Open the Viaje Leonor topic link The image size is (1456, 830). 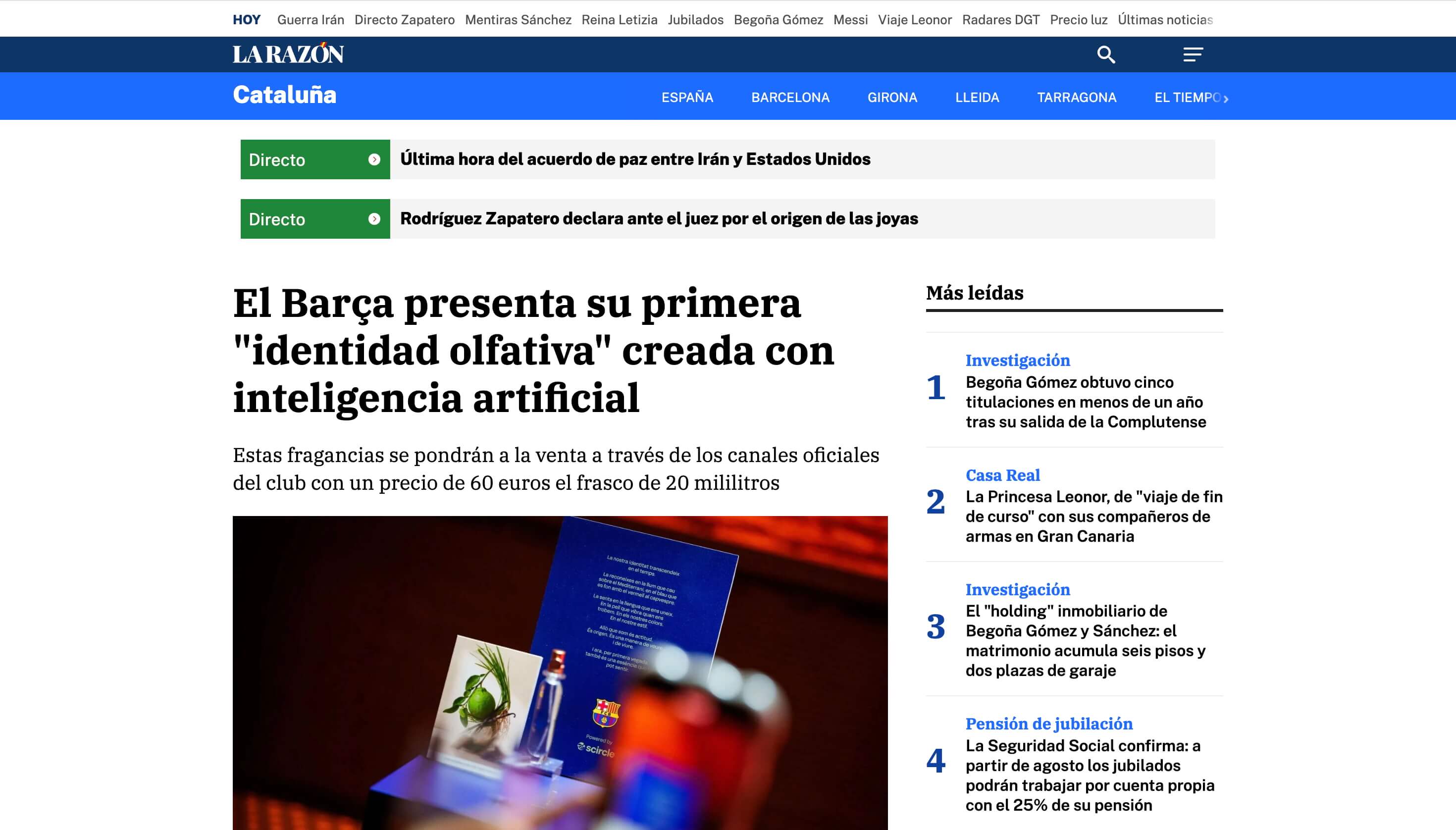coord(915,20)
